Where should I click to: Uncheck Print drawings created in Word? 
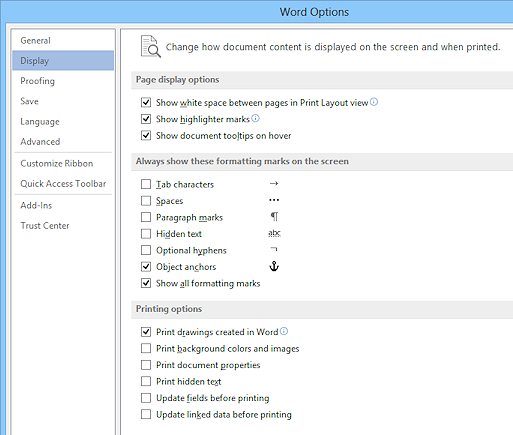146,332
